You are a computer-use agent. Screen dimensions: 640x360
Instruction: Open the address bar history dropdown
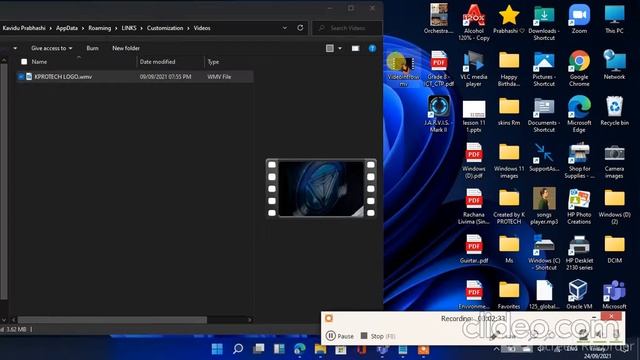[284, 28]
